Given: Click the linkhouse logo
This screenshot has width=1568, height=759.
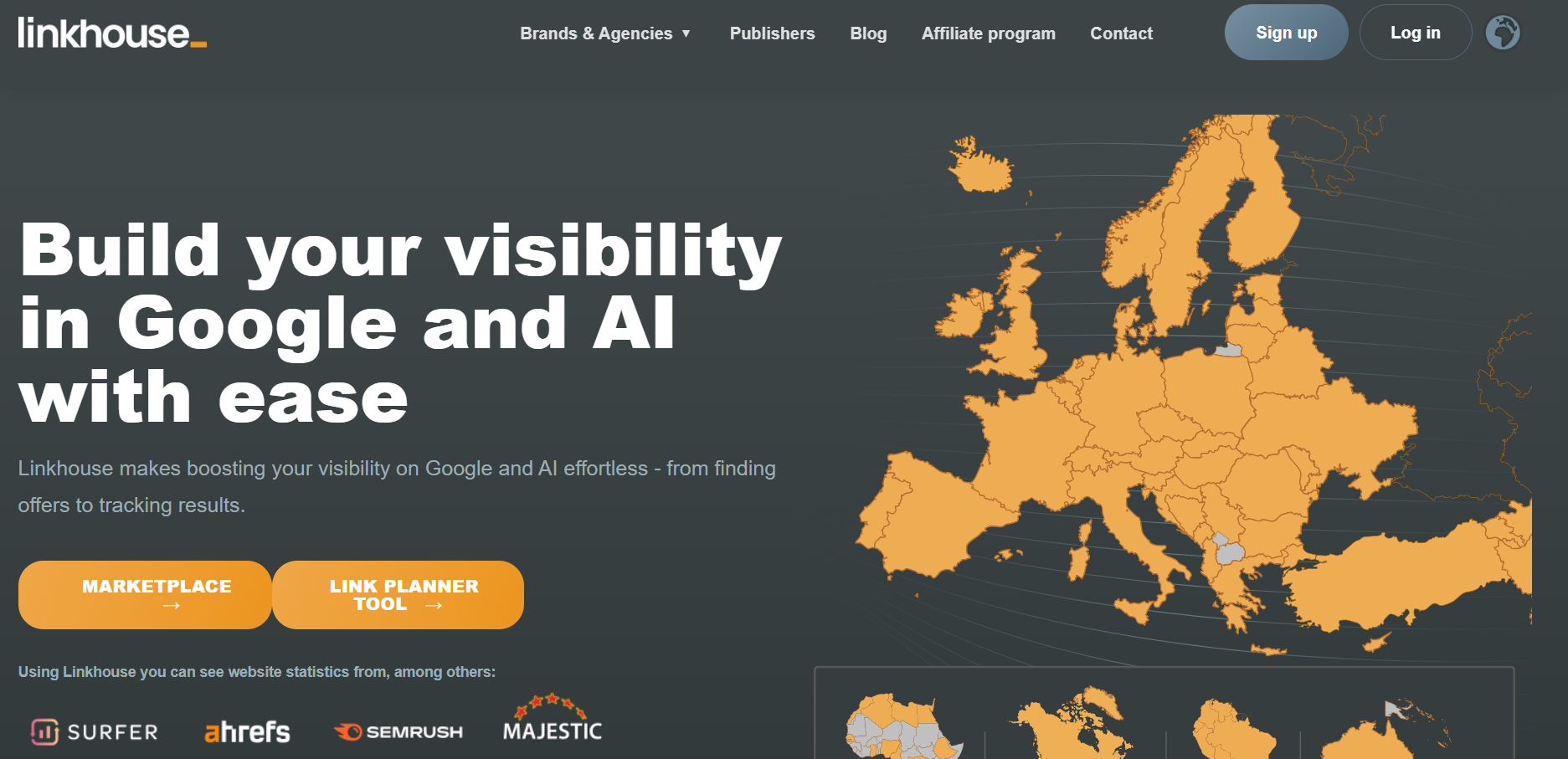Looking at the screenshot, I should point(112,33).
